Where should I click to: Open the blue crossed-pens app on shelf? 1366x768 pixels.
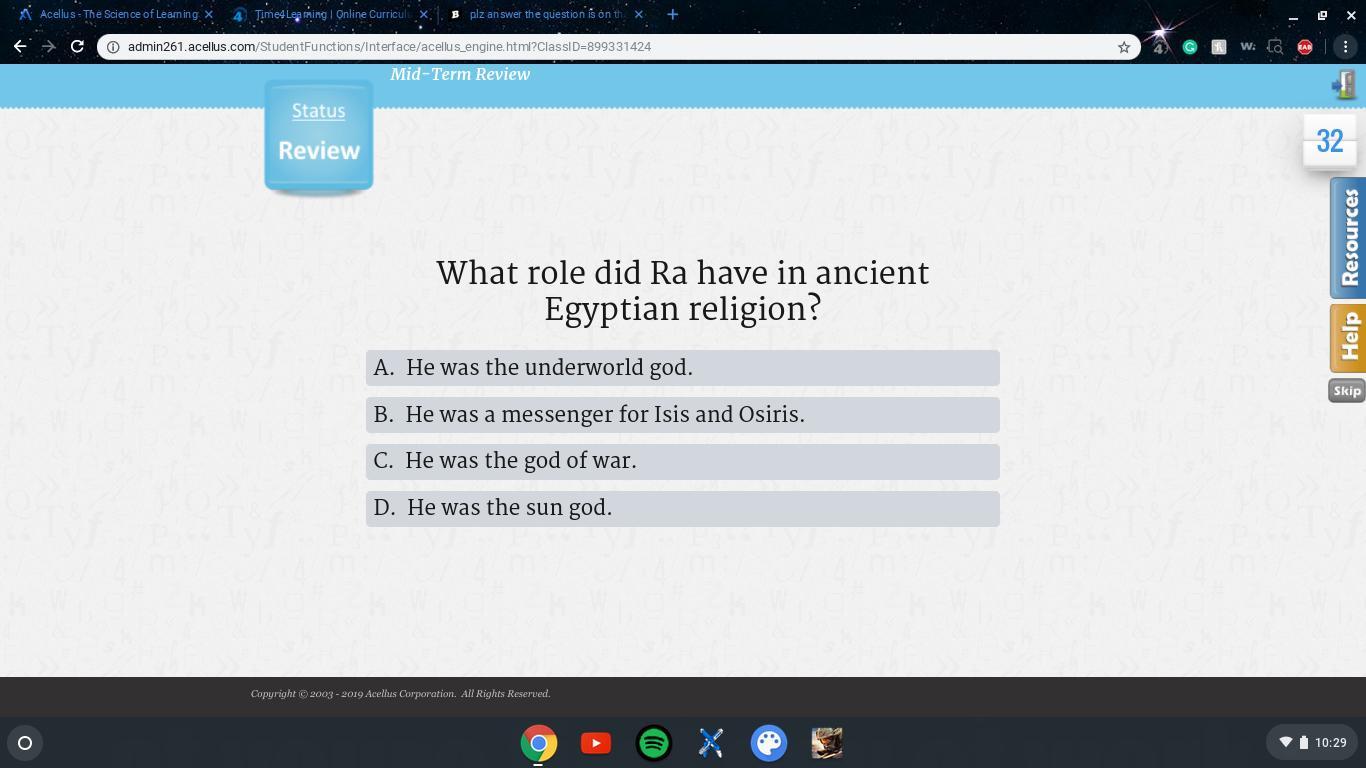pos(711,743)
